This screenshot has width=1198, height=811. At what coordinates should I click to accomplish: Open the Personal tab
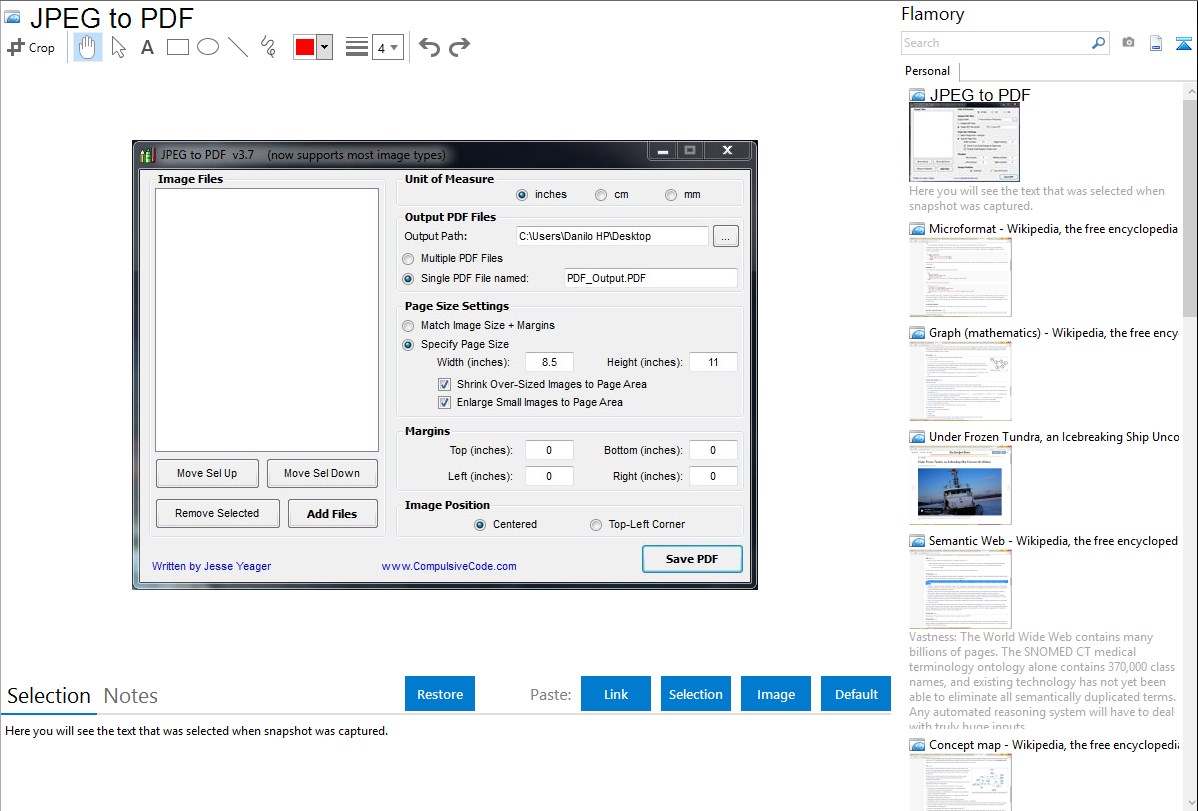click(928, 71)
